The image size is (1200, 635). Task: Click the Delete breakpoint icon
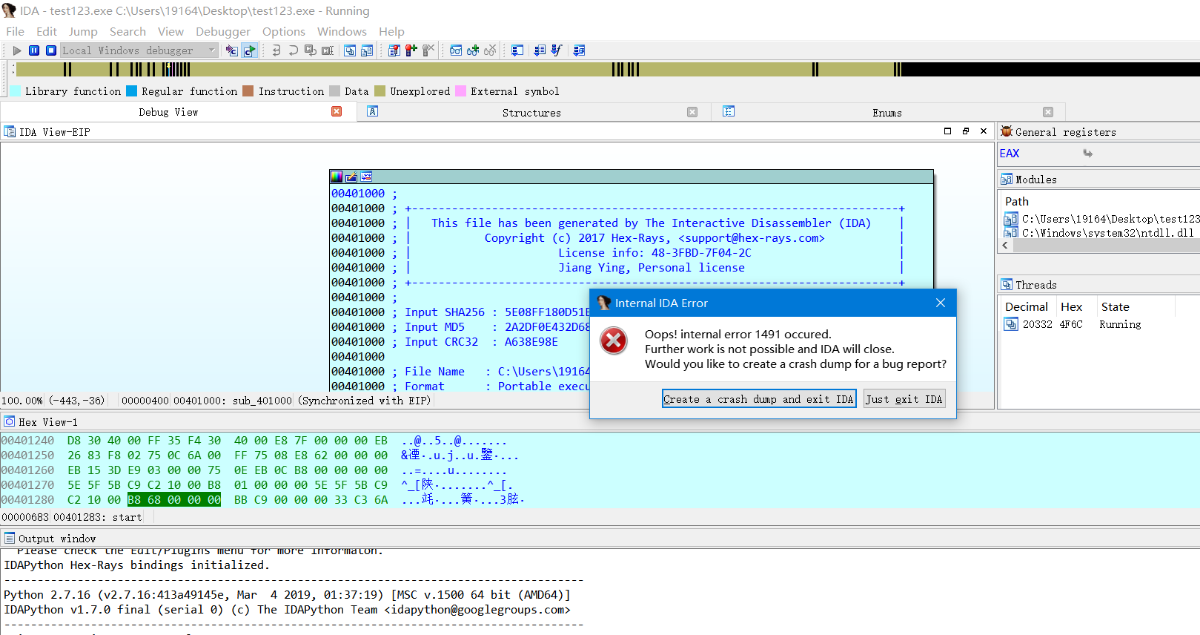click(x=429, y=50)
